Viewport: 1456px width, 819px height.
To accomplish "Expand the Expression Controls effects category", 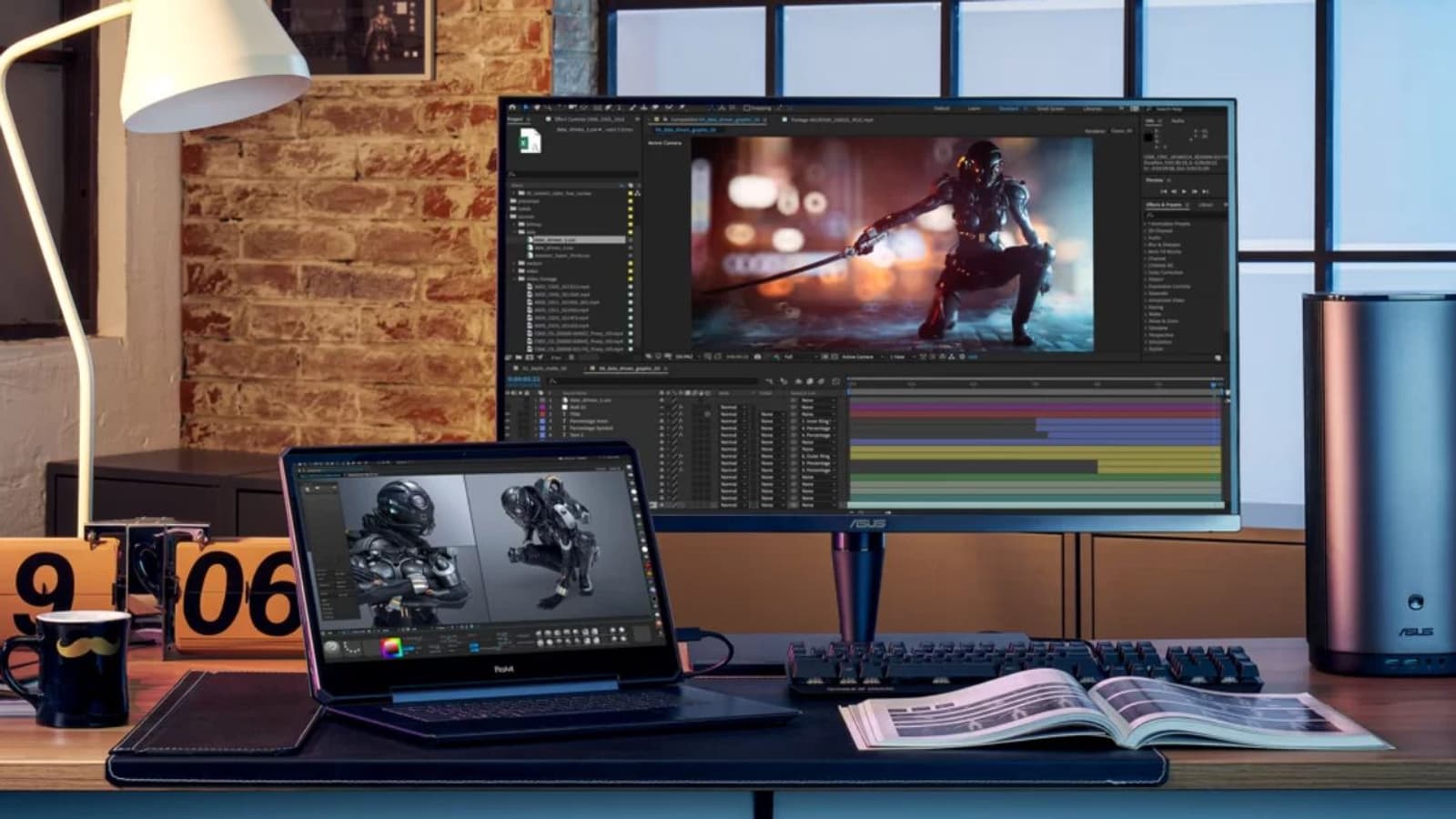I will pos(1146,287).
